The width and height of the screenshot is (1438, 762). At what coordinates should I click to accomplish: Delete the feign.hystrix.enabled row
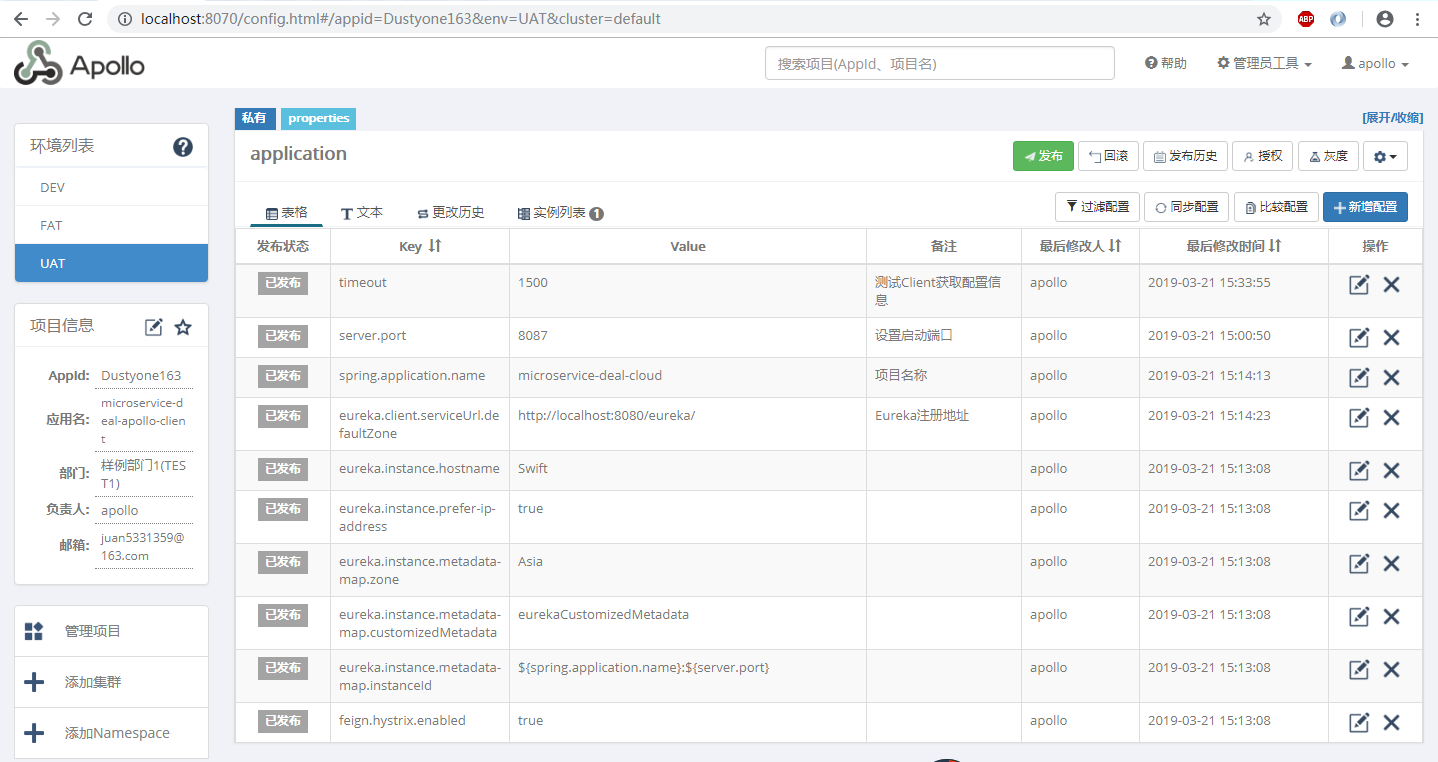point(1391,723)
